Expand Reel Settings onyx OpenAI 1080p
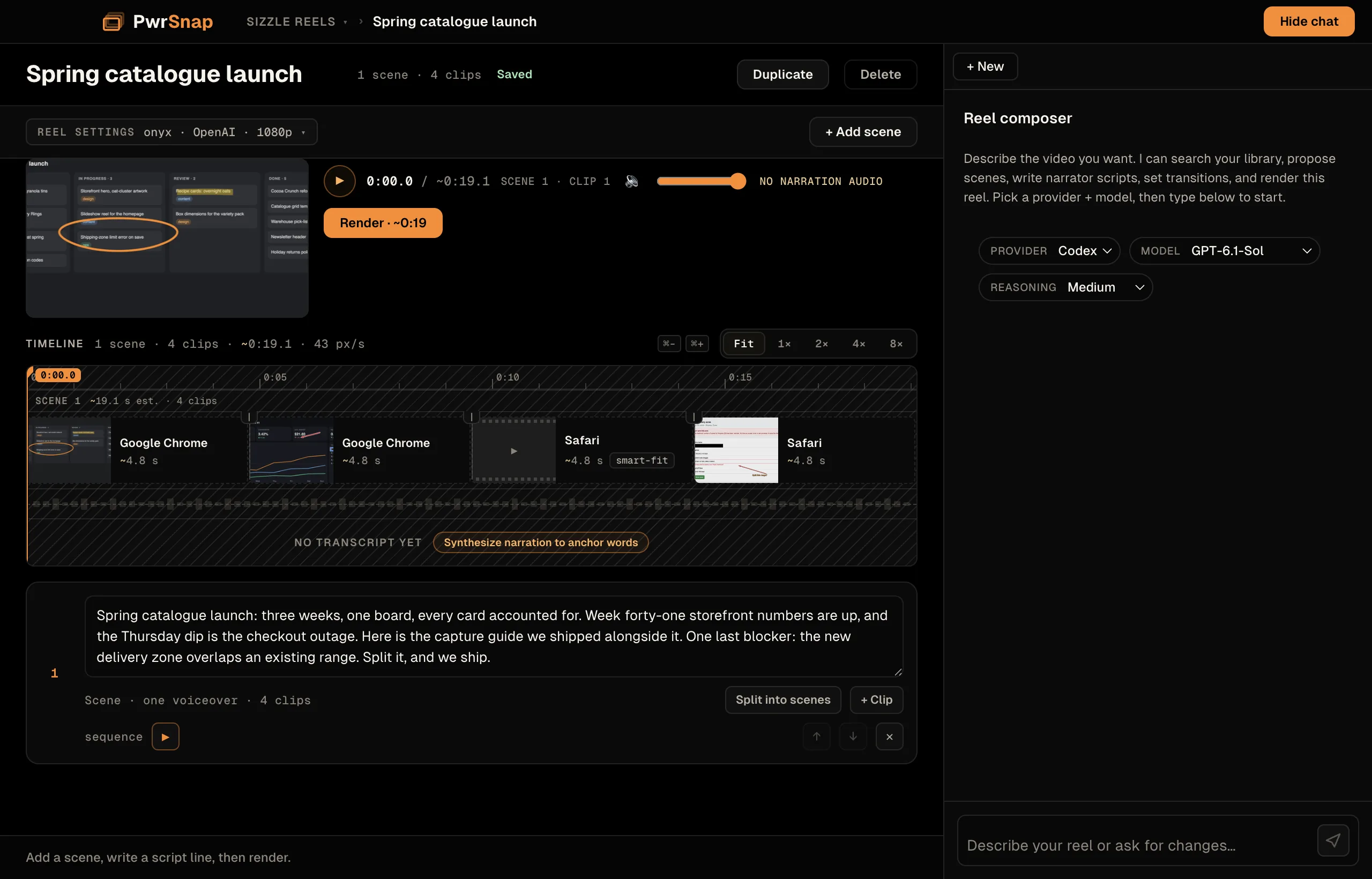The height and width of the screenshot is (879, 1372). click(x=172, y=132)
